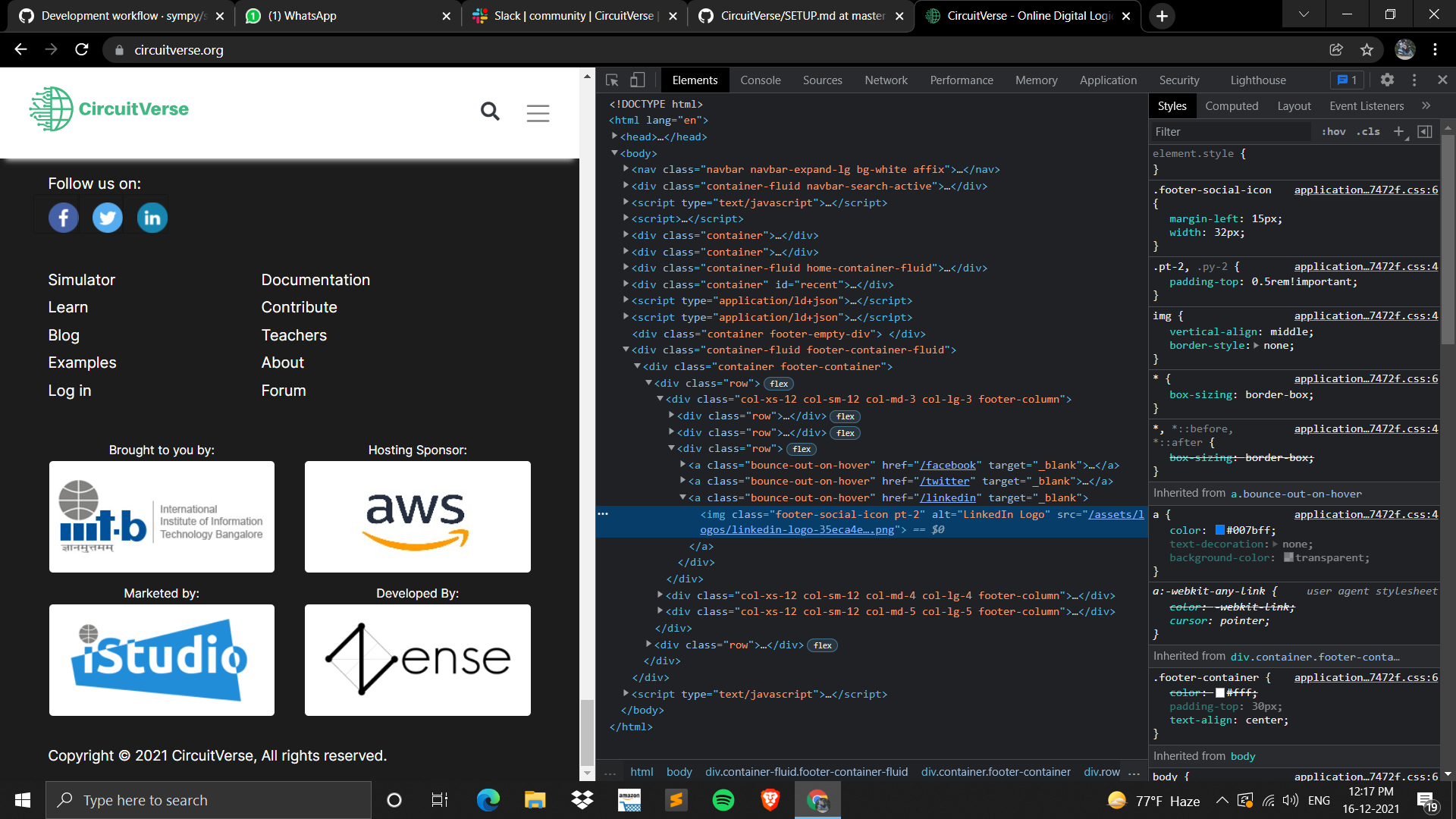
Task: Switch to the Console tab
Action: pos(760,80)
